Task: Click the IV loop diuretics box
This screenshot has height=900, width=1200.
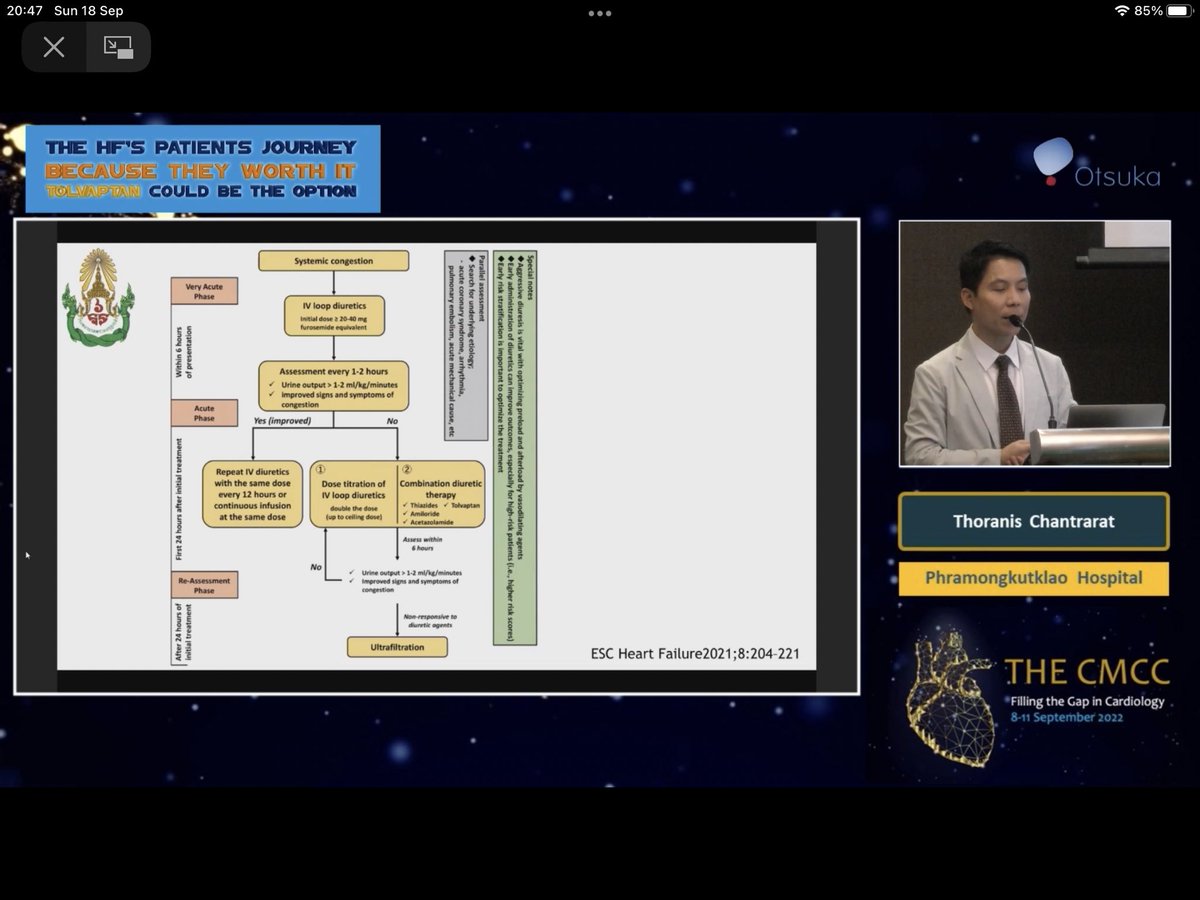Action: [x=333, y=315]
